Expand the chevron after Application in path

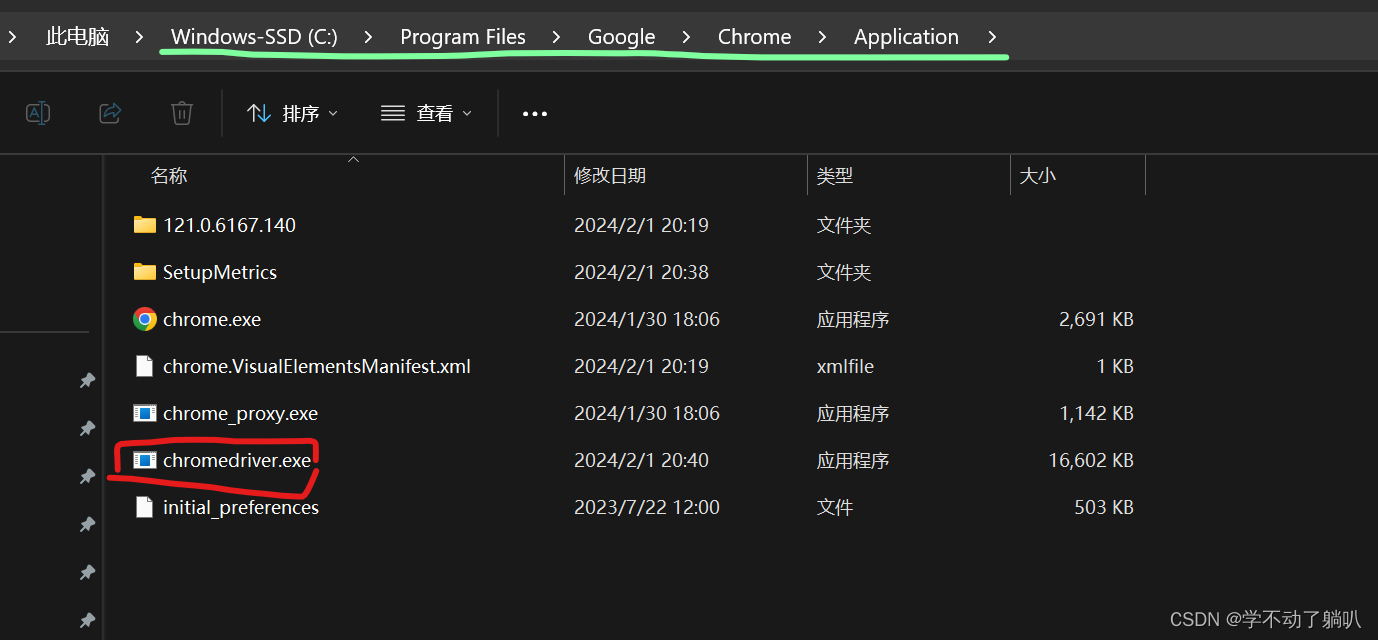tap(992, 37)
